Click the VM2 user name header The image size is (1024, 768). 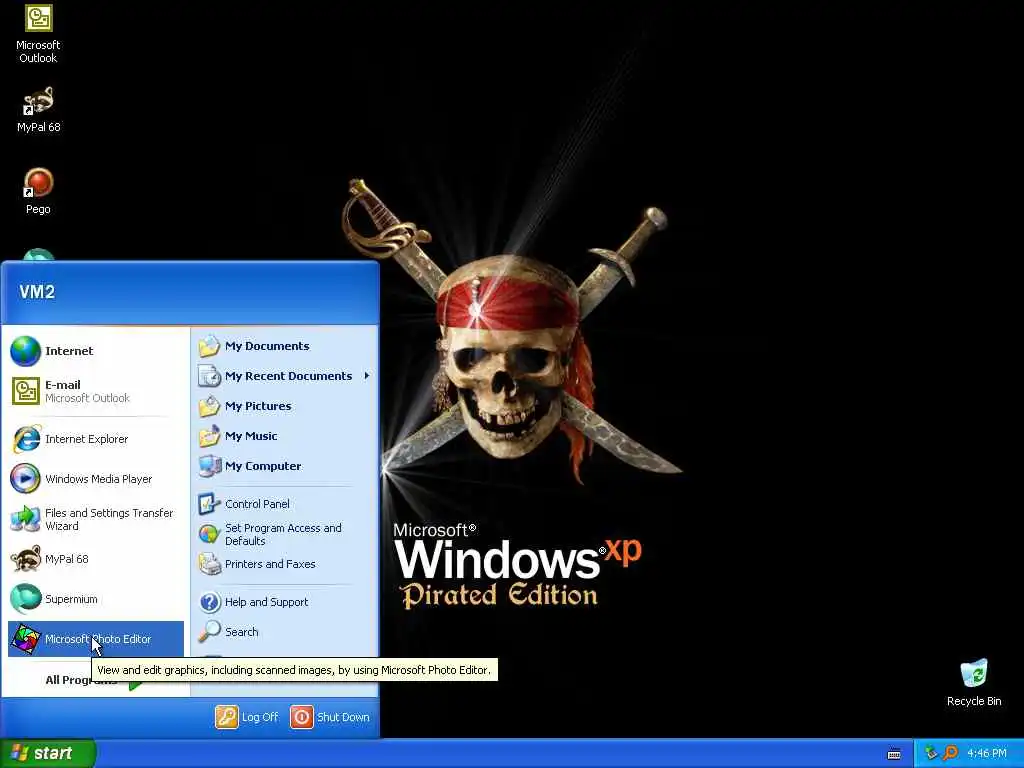[37, 292]
